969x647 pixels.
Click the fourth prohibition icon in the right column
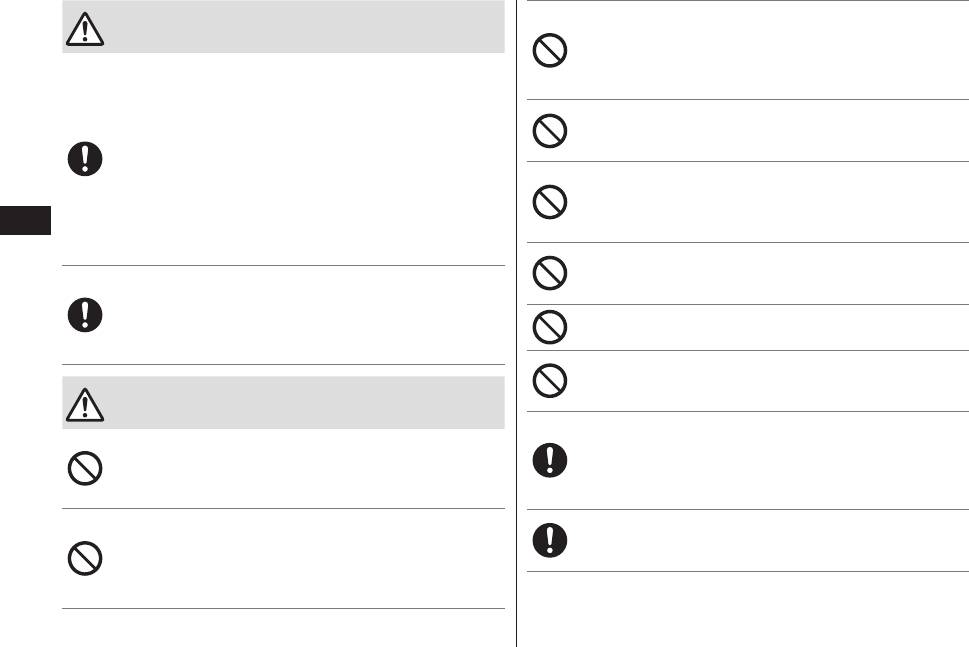click(551, 273)
